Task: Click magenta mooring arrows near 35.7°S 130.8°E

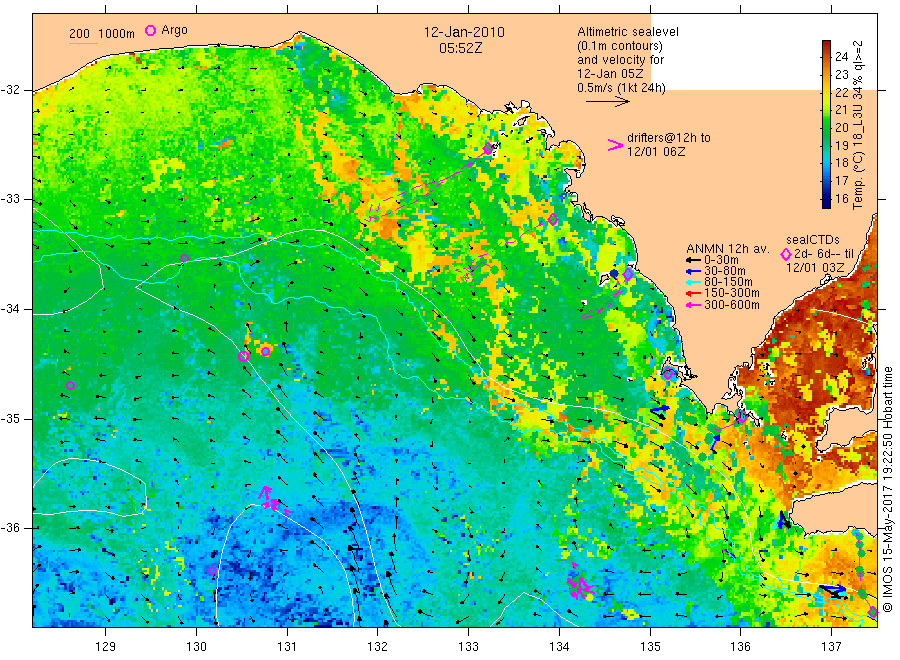Action: click(273, 499)
